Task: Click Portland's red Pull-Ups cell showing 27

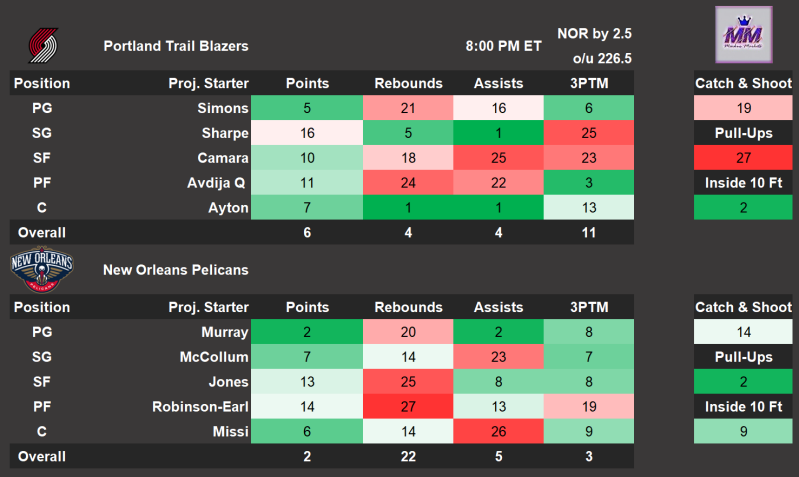Action: [x=742, y=158]
